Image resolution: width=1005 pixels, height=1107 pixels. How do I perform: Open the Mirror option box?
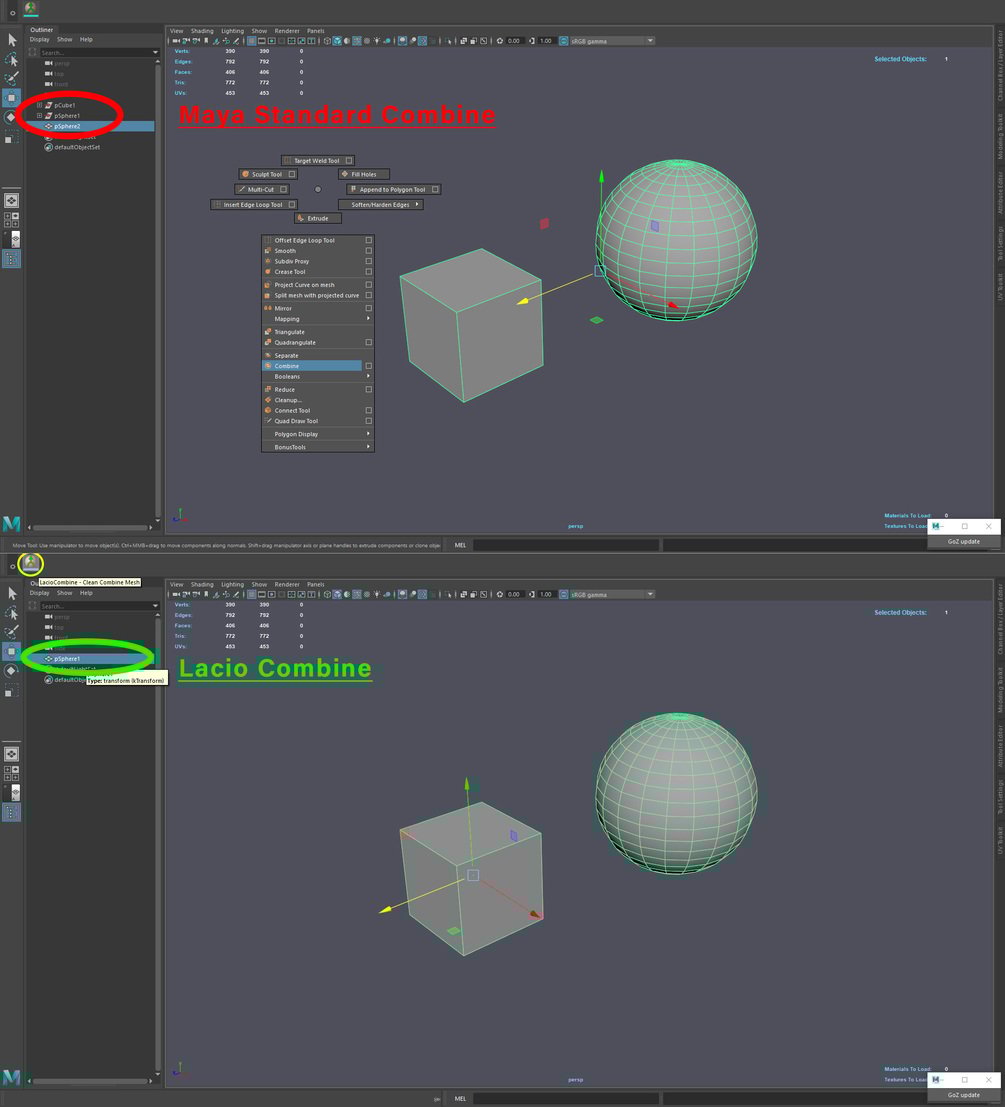pos(368,308)
